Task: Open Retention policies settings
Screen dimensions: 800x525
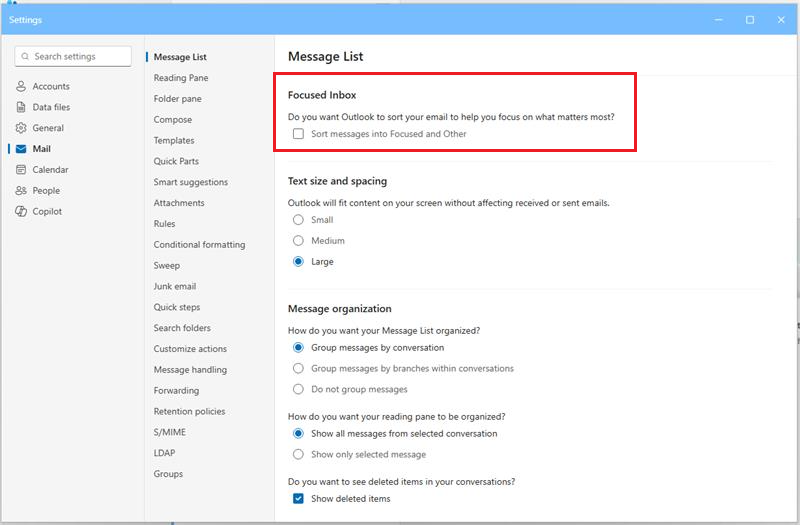Action: 189,412
